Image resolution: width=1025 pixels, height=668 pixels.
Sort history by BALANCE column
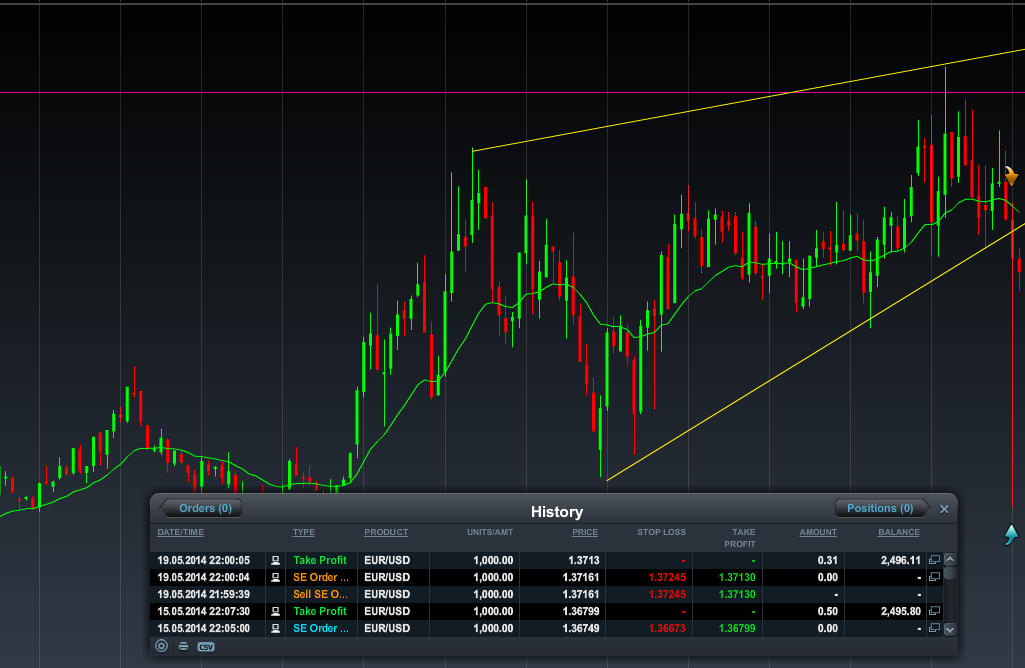click(899, 532)
